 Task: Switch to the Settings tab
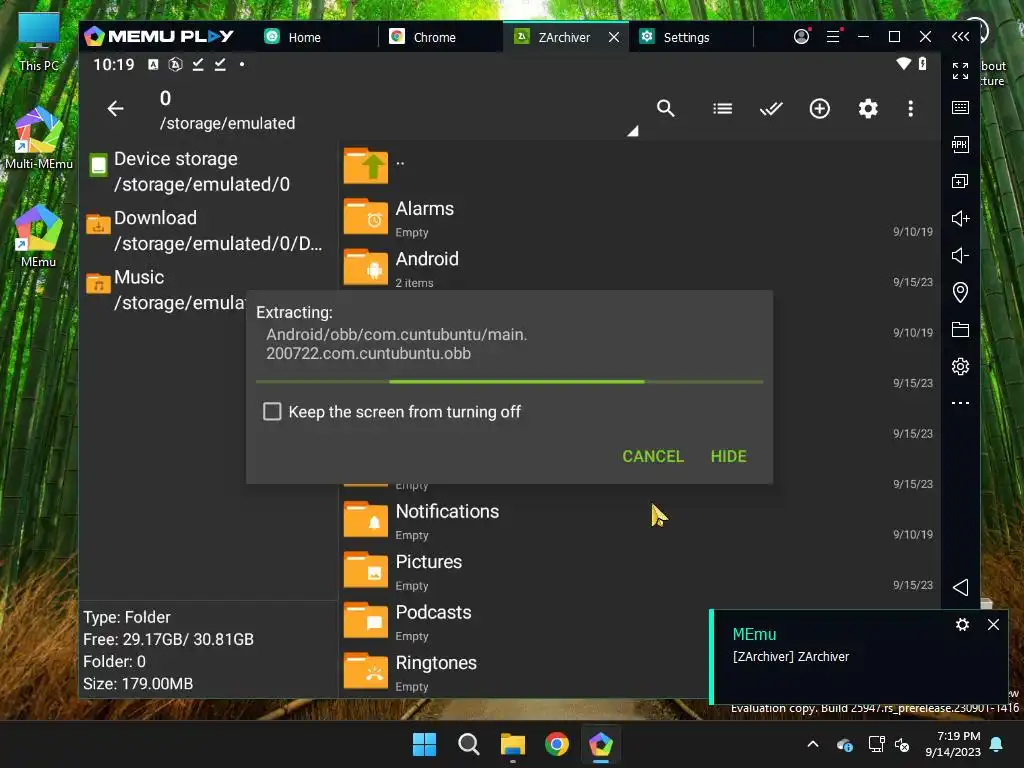676,37
